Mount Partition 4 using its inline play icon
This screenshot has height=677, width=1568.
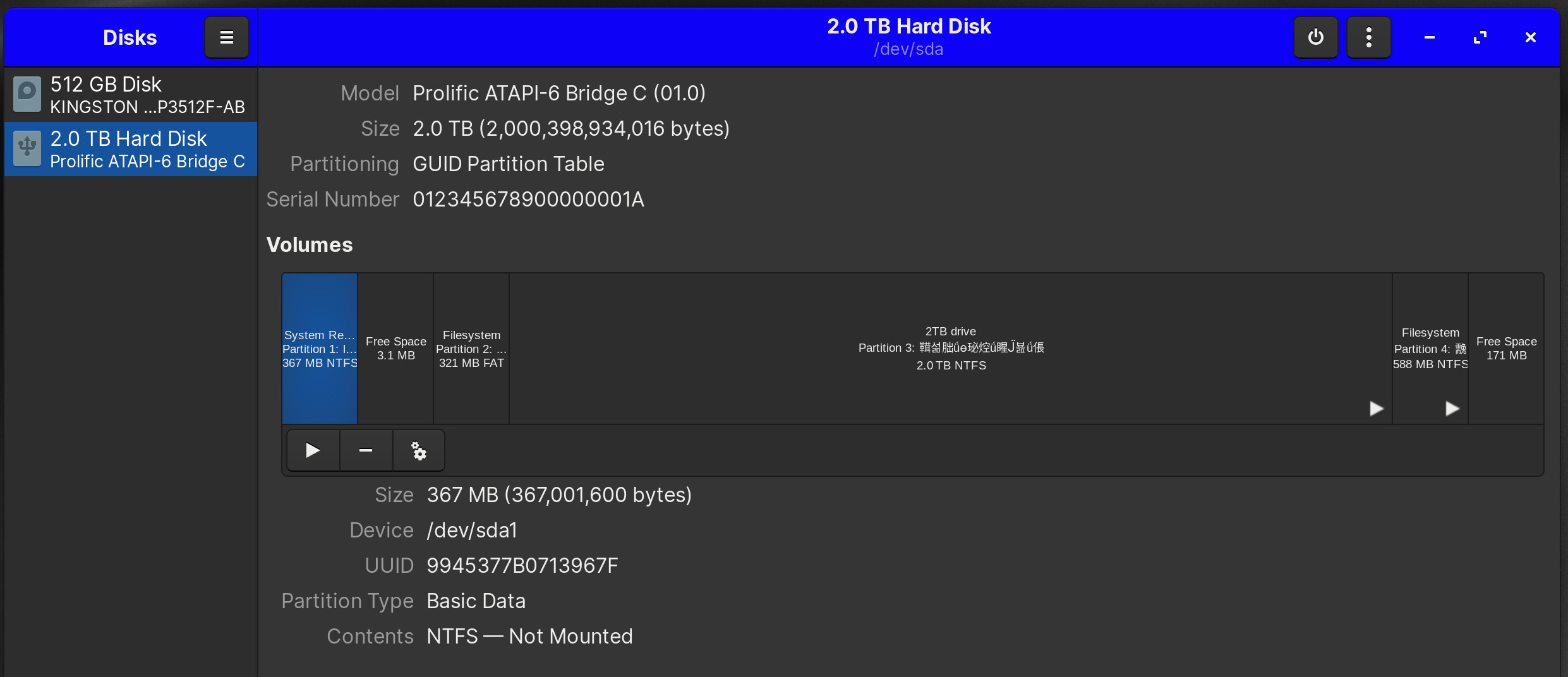pos(1452,409)
